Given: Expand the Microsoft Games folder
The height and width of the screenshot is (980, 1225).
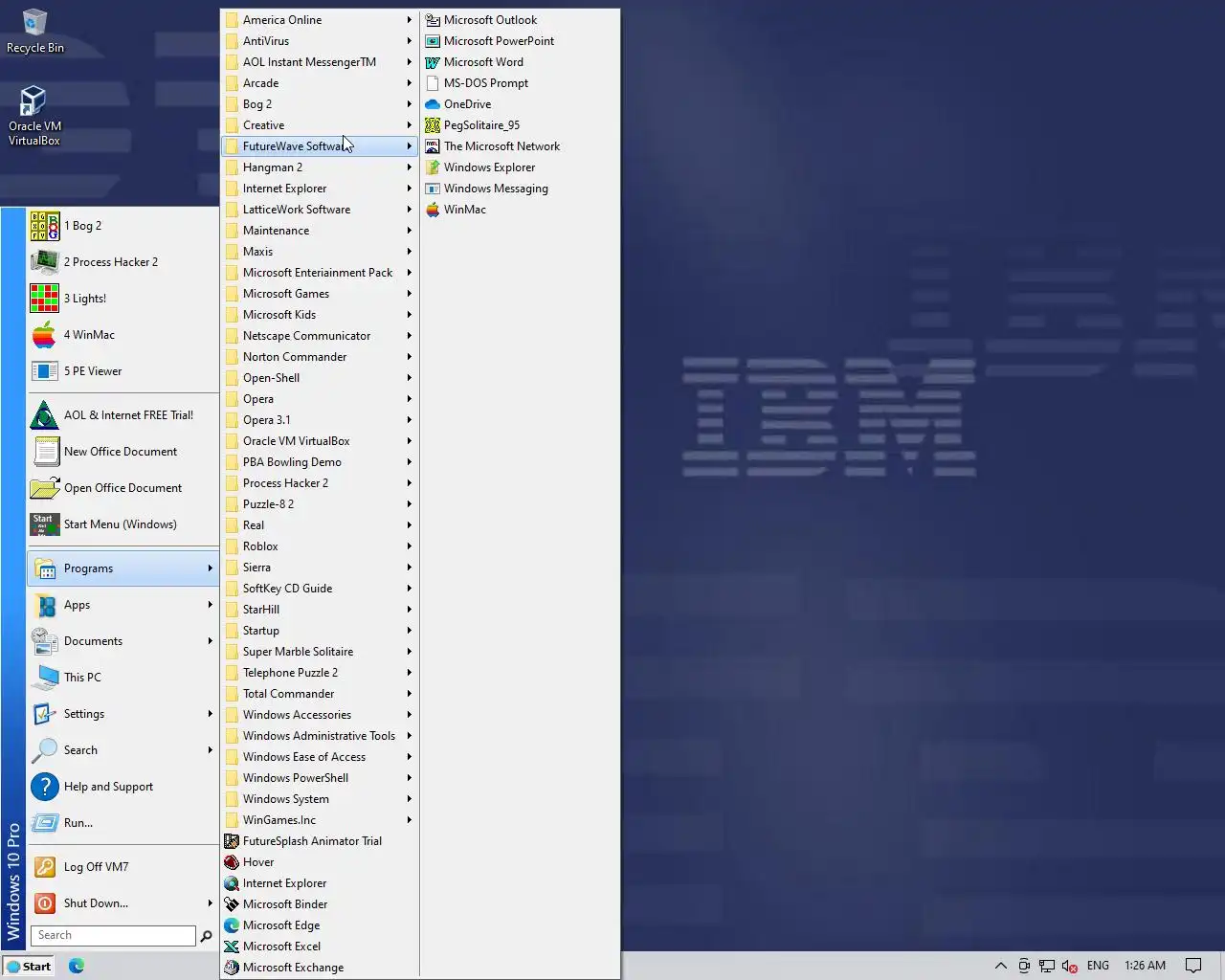Looking at the screenshot, I should [x=320, y=294].
